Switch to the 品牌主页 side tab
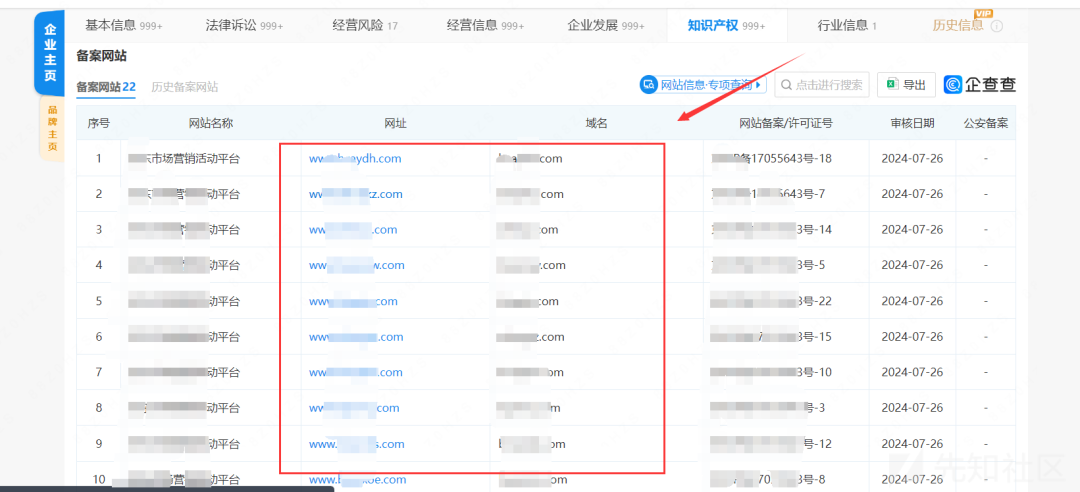1080x492 pixels. pos(53,128)
